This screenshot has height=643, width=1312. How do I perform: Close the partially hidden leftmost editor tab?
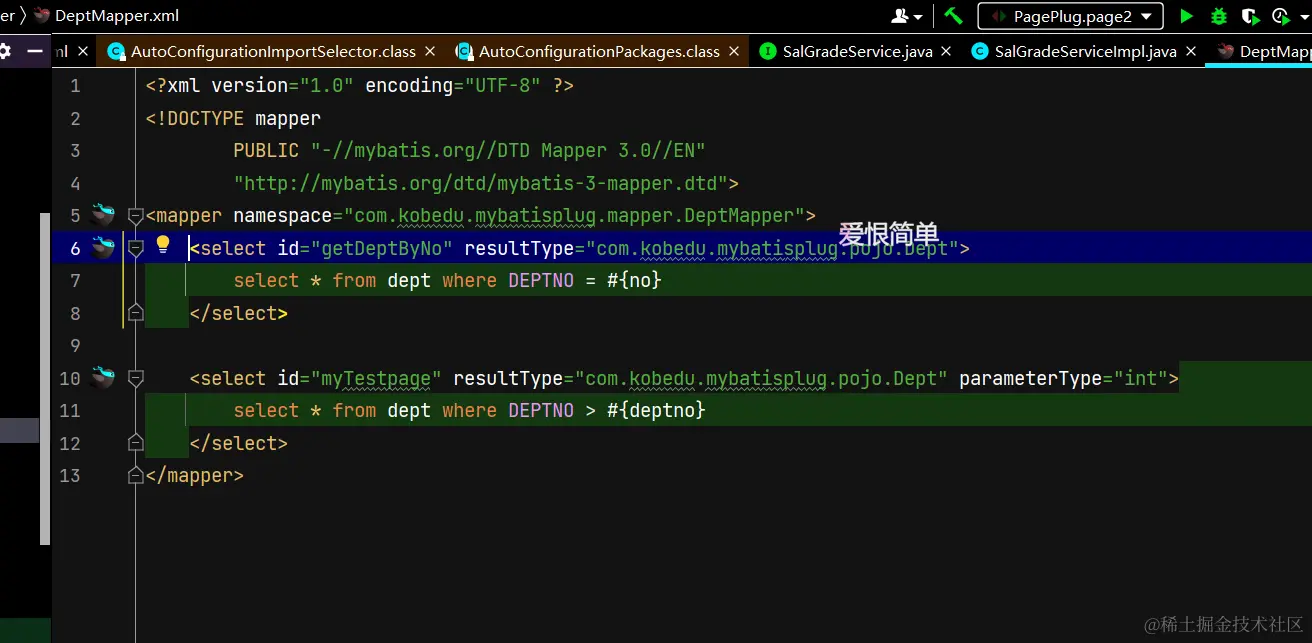pyautogui.click(x=83, y=50)
